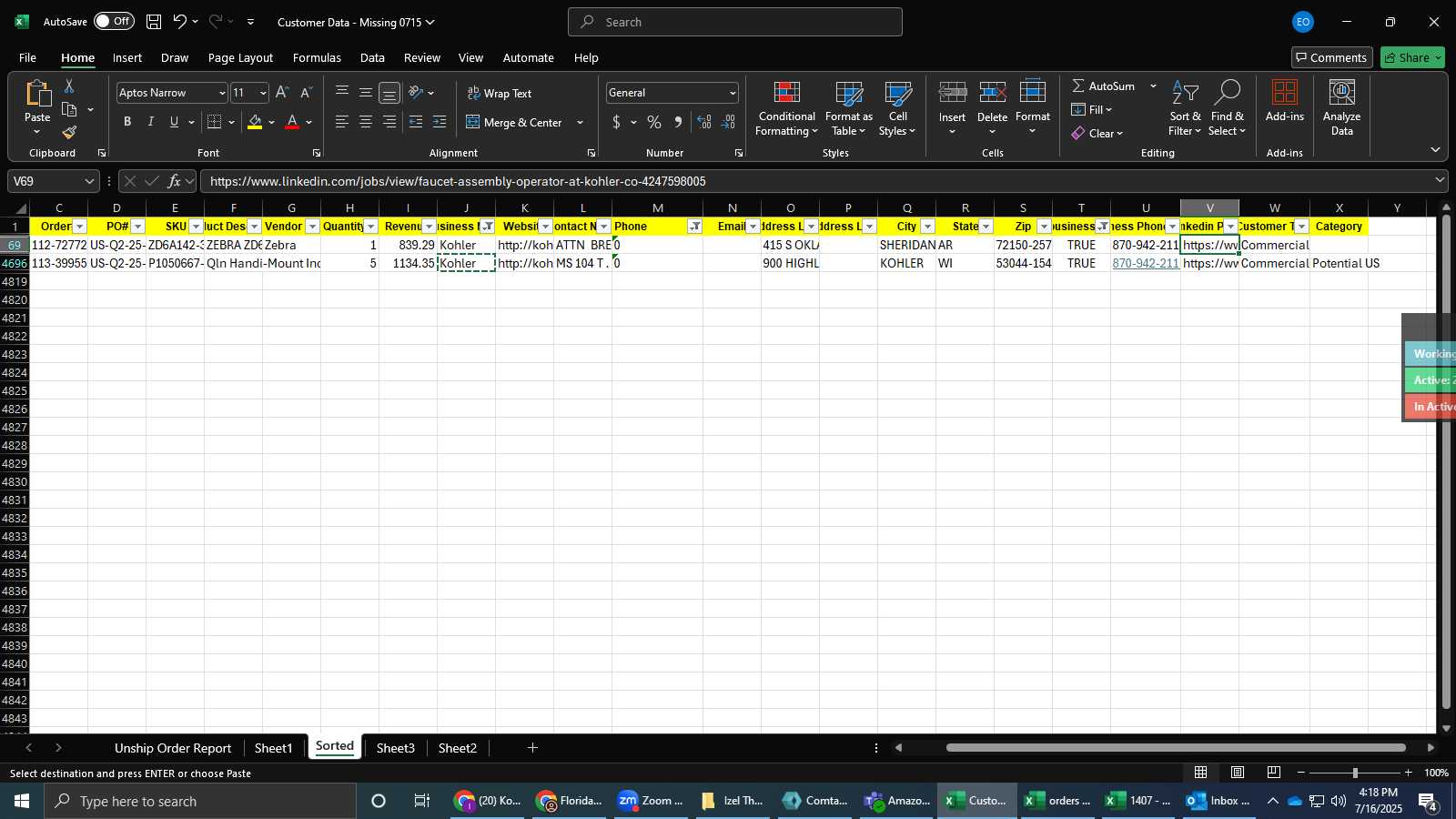Open the City column filter dropdown
Viewport: 1456px width, 819px height.
point(927,227)
